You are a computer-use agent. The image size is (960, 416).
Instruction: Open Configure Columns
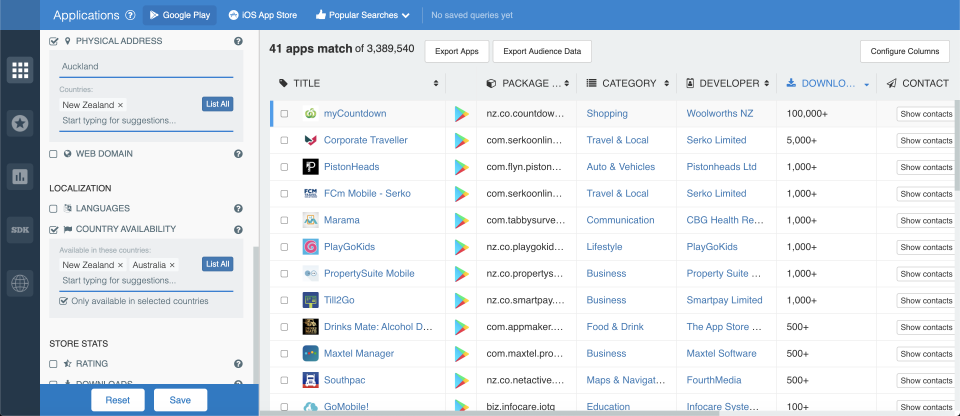tap(905, 51)
